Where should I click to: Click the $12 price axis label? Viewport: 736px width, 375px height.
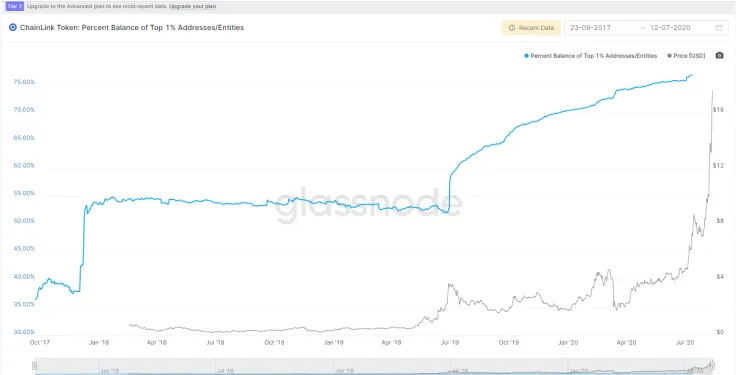click(718, 166)
